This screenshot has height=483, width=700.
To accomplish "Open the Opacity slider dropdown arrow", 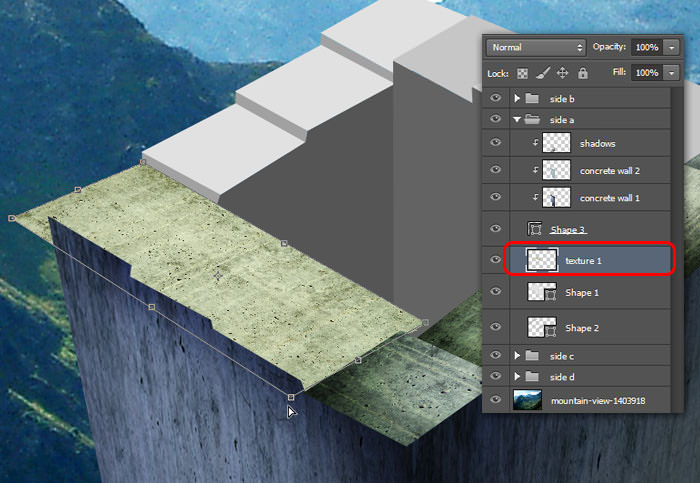I will click(x=671, y=47).
